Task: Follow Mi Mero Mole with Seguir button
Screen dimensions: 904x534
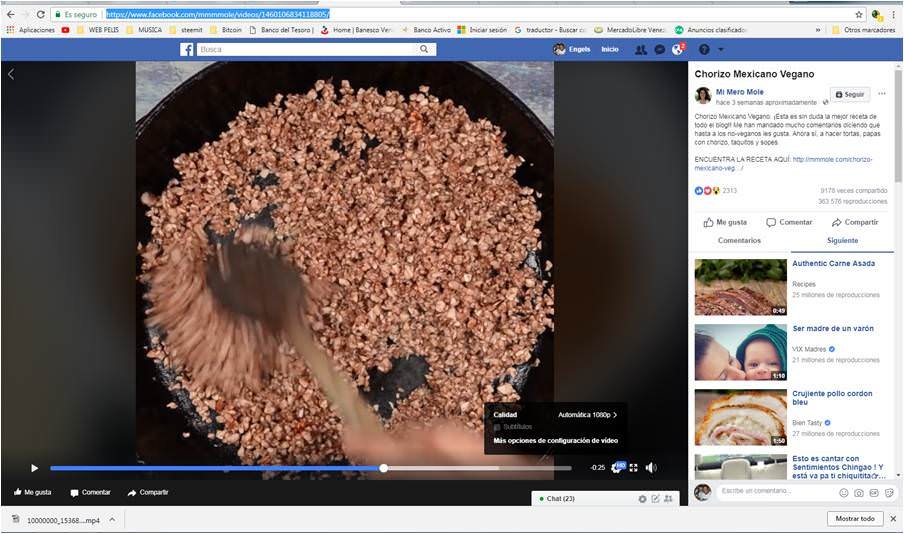Action: (x=850, y=95)
